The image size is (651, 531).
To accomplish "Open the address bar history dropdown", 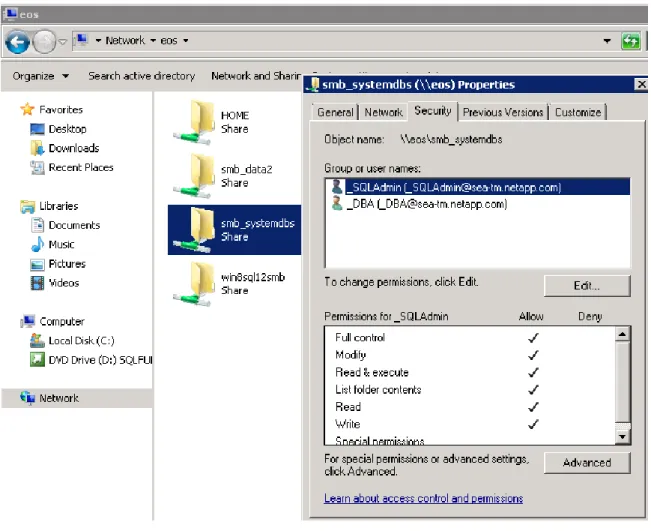I will tap(607, 41).
